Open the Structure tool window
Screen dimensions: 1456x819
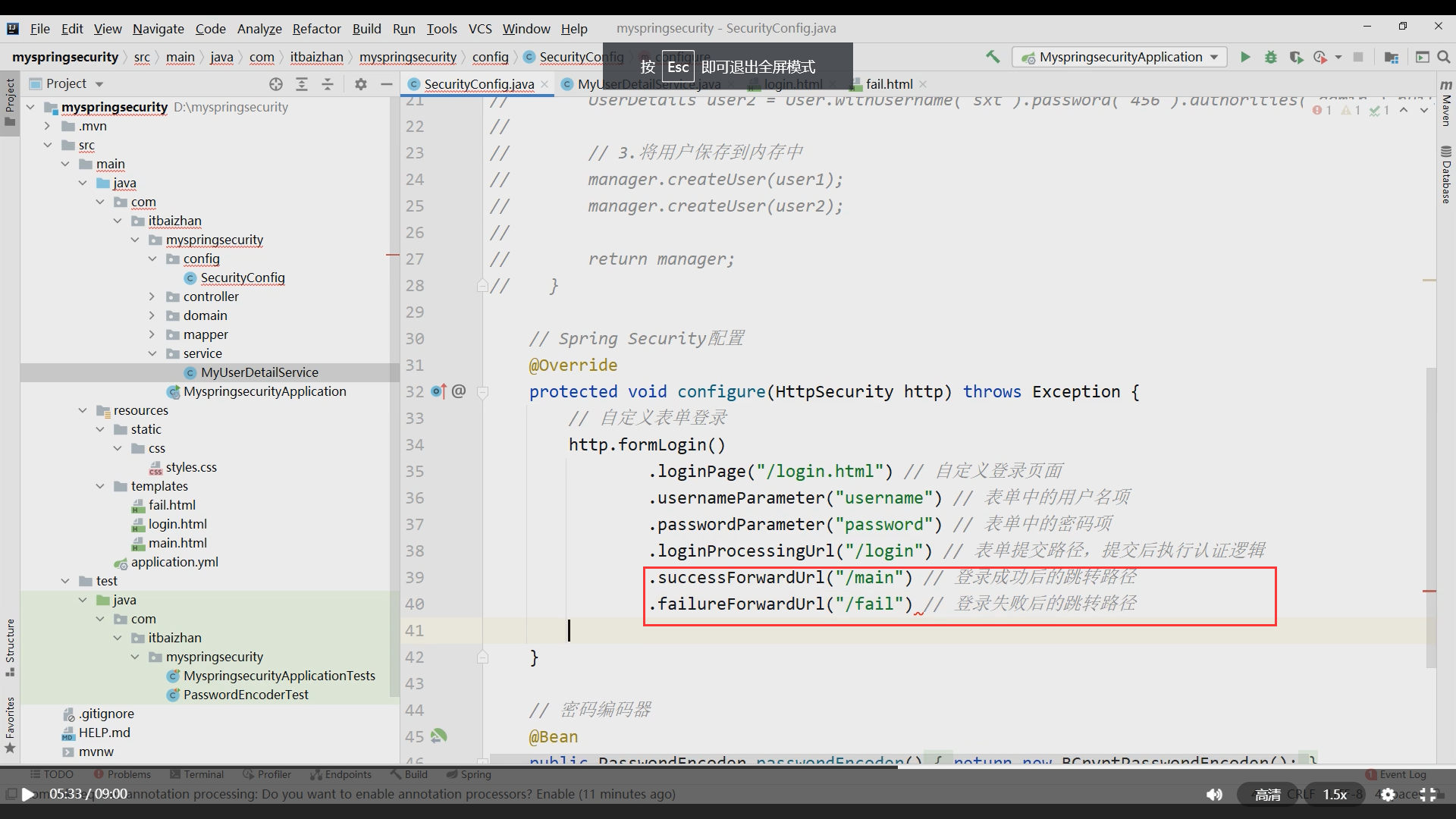click(10, 647)
